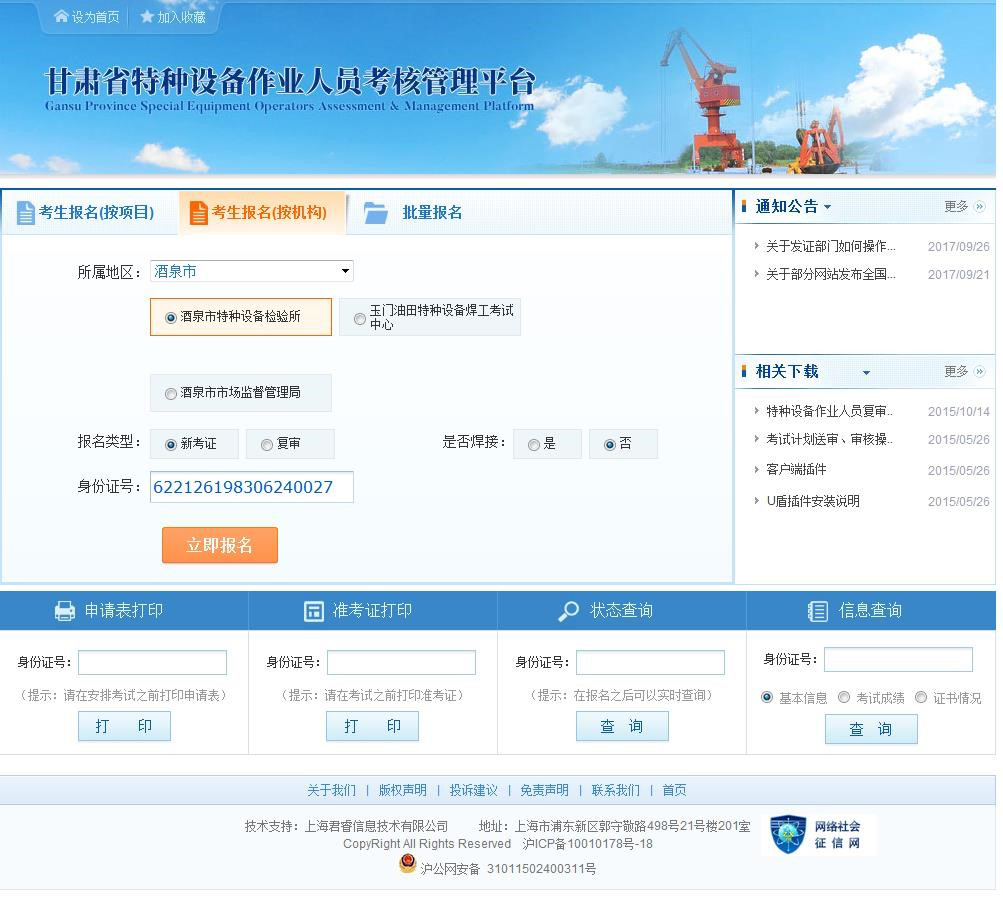Viewport: 1003px width, 898px height.
Task: Collapse the 通知公告 panel arrow
Action: coord(828,207)
